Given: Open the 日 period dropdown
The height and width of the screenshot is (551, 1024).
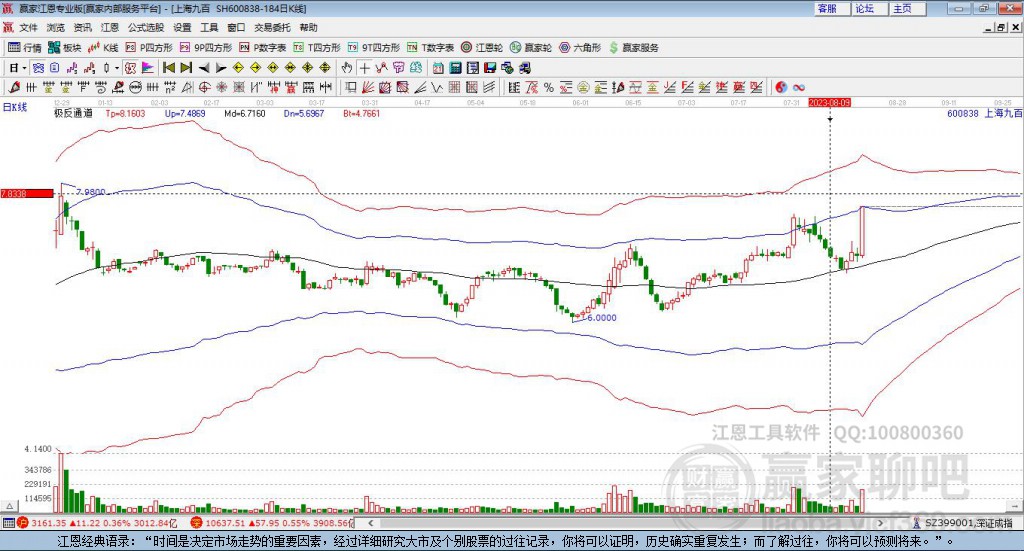Looking at the screenshot, I should [18, 68].
